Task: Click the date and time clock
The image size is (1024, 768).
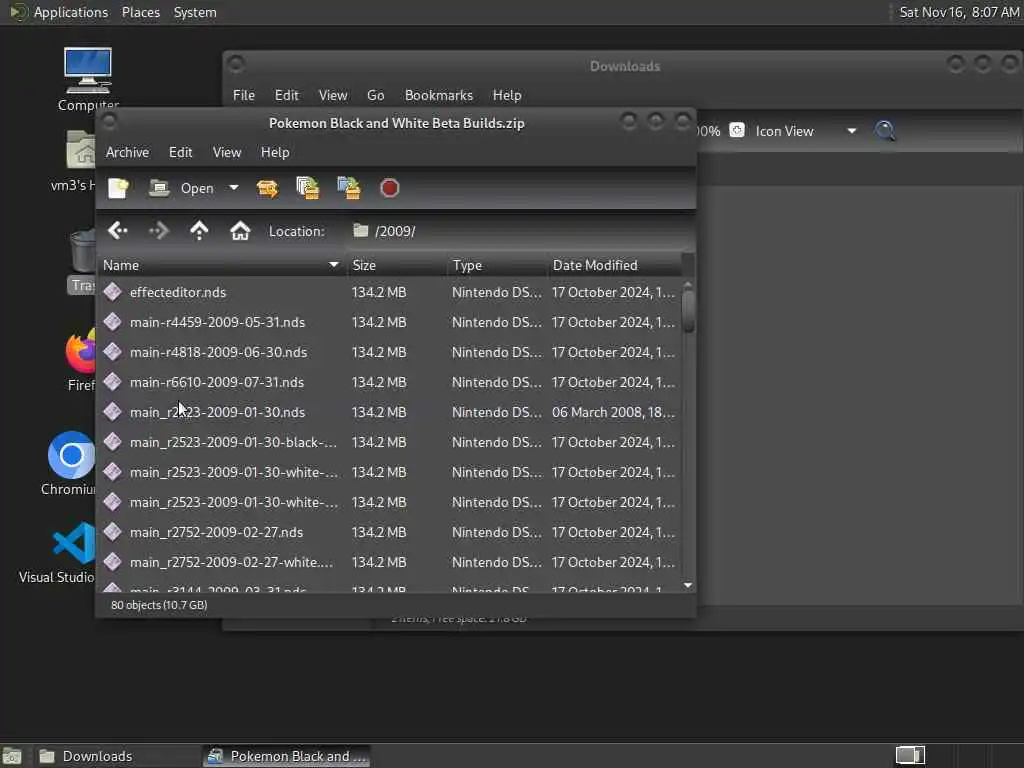Action: pyautogui.click(x=959, y=12)
